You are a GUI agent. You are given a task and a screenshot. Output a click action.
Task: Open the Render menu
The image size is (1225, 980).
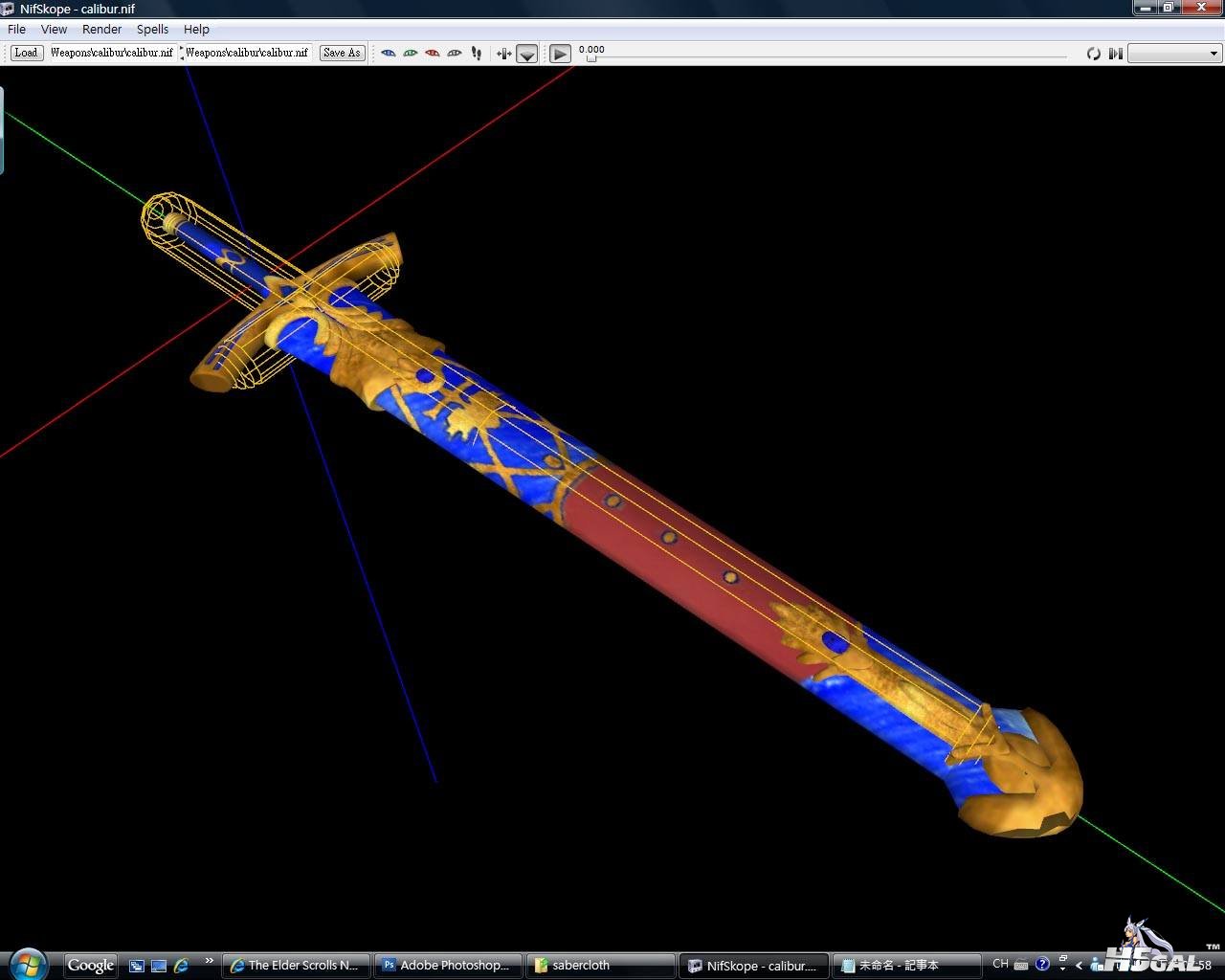click(x=101, y=29)
